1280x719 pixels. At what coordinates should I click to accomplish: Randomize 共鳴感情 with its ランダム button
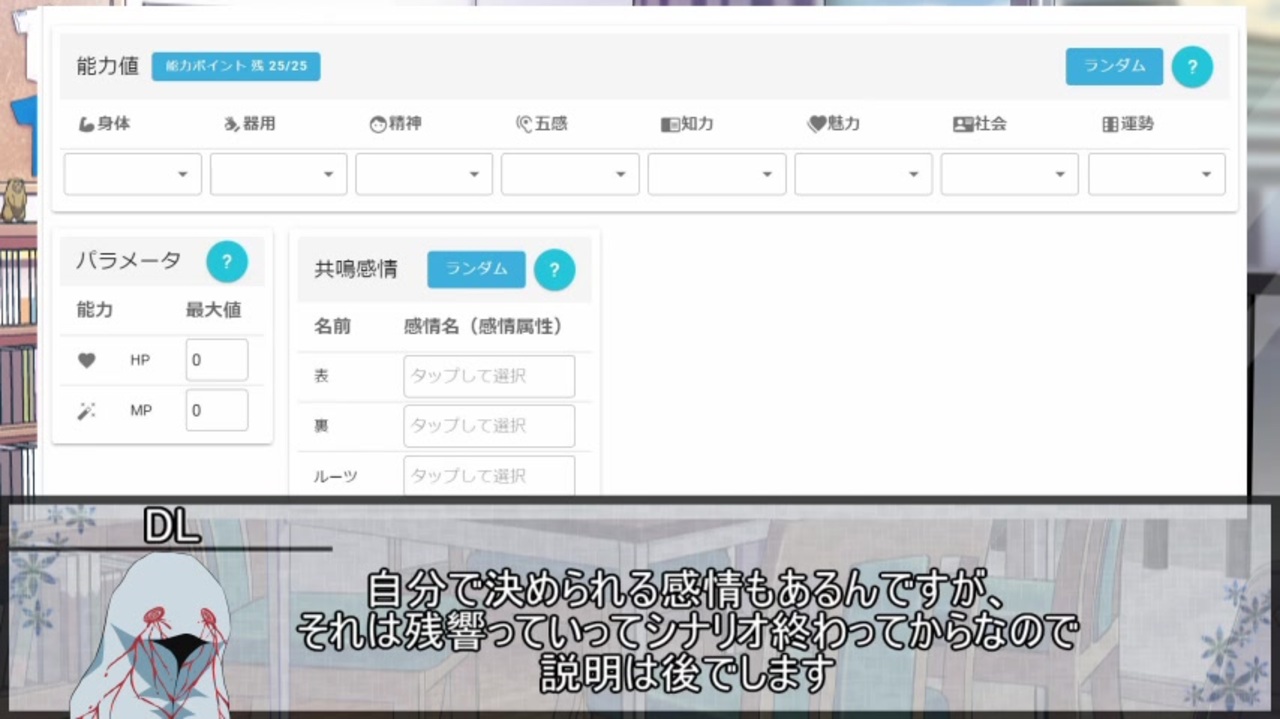(476, 269)
